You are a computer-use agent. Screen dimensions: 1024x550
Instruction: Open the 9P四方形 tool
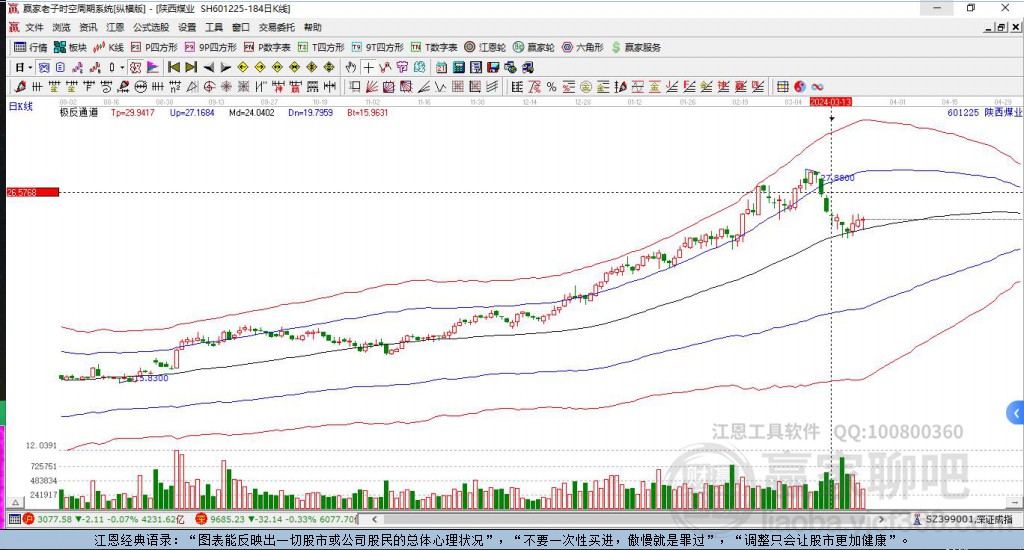click(210, 47)
